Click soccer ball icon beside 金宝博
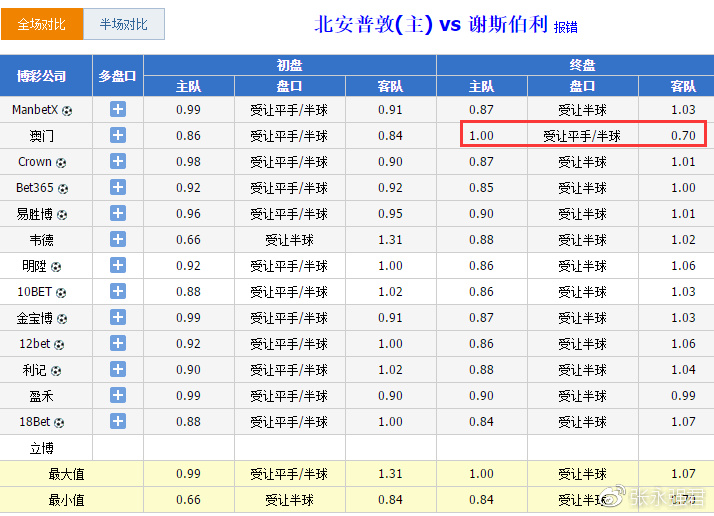714x516 pixels. point(63,318)
